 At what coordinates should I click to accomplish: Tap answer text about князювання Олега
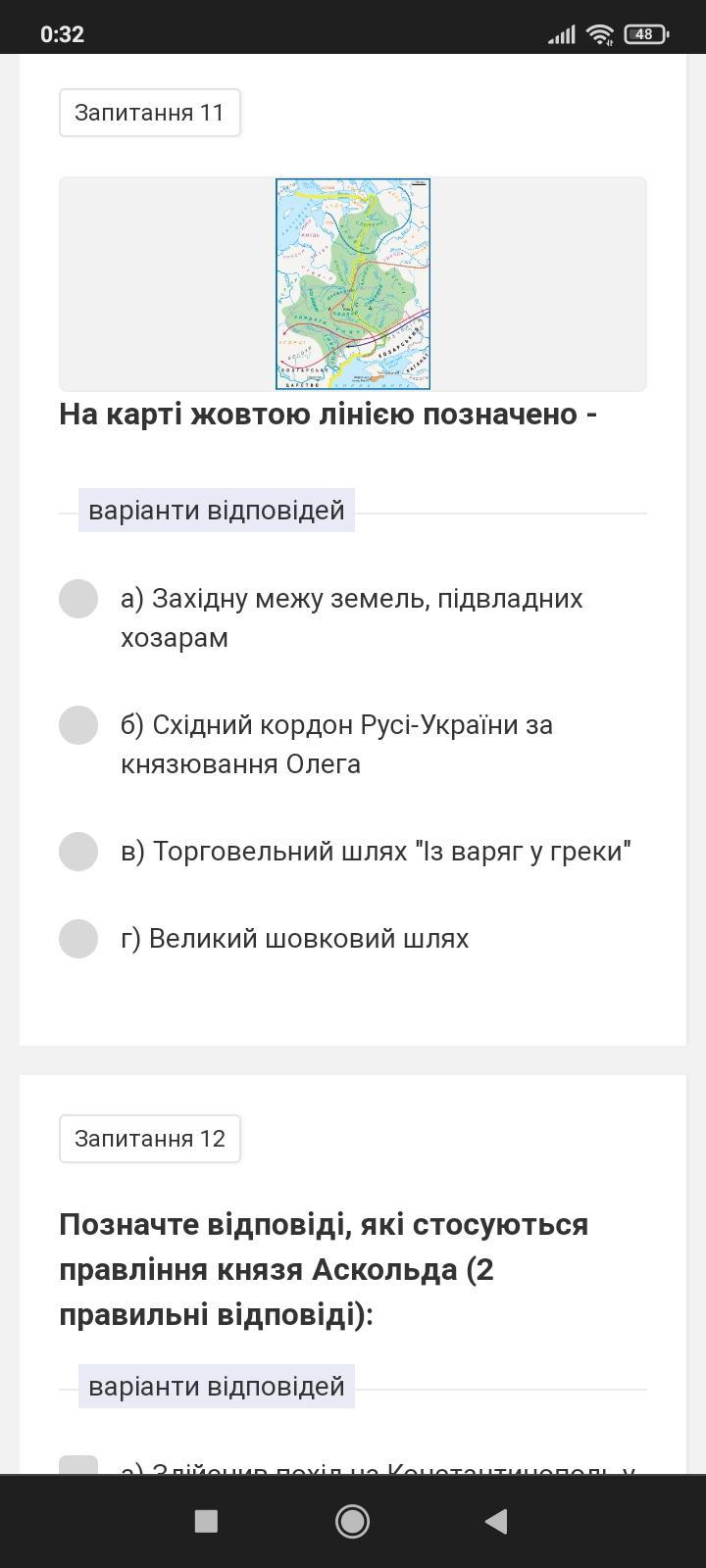[x=336, y=744]
